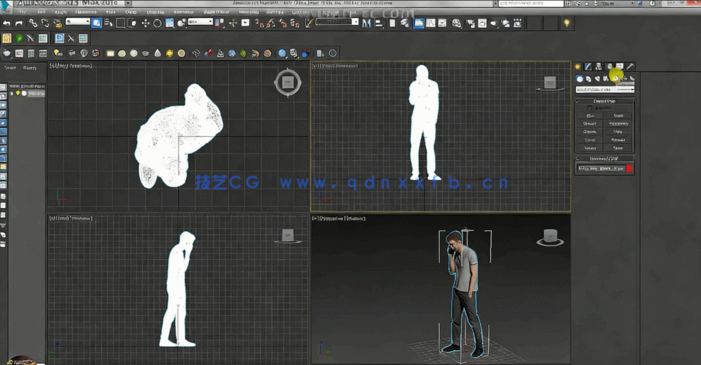Toggle the 3D Snaps button
Screen dimensions: 701x365
259,23
